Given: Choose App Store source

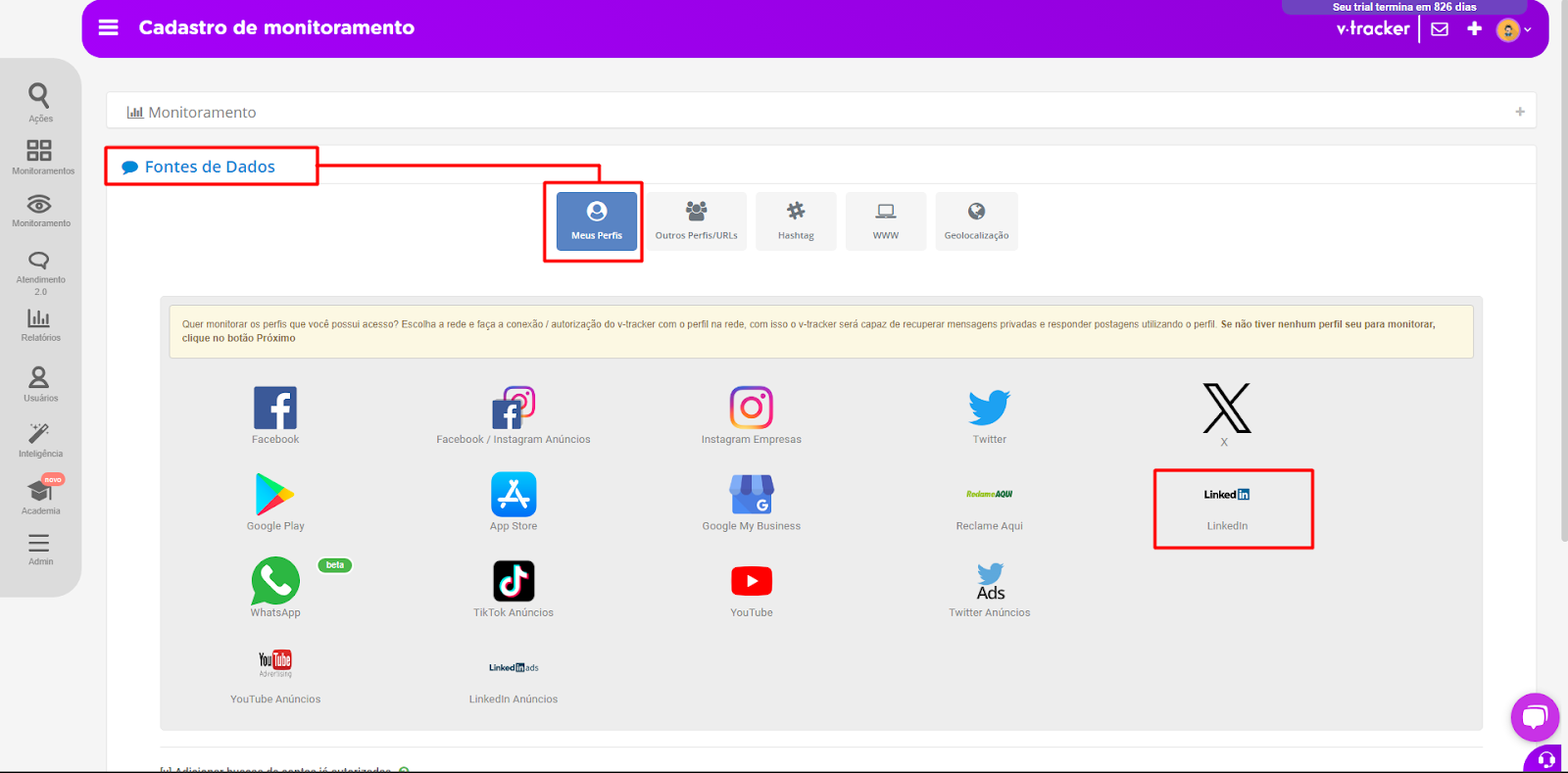Looking at the screenshot, I should coord(514,502).
